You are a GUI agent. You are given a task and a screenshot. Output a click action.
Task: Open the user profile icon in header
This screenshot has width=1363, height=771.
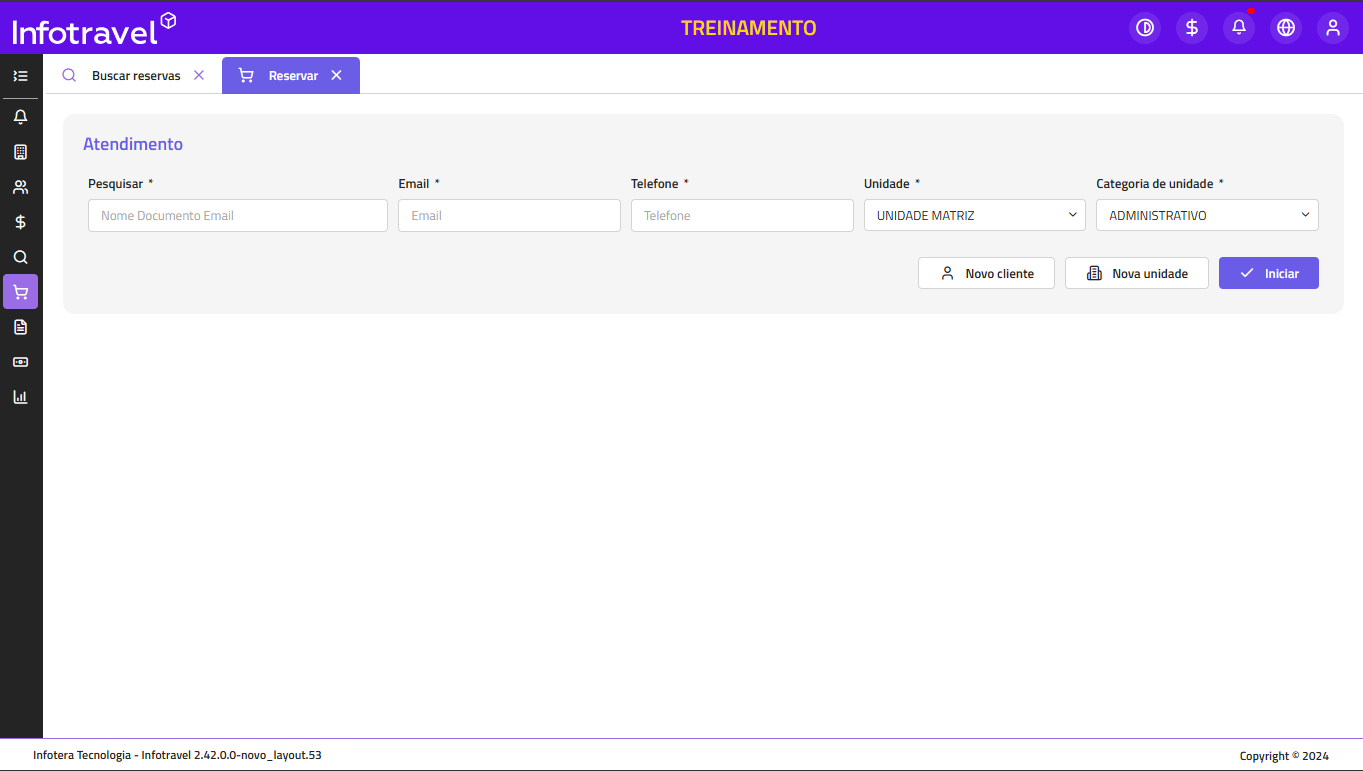pyautogui.click(x=1332, y=28)
